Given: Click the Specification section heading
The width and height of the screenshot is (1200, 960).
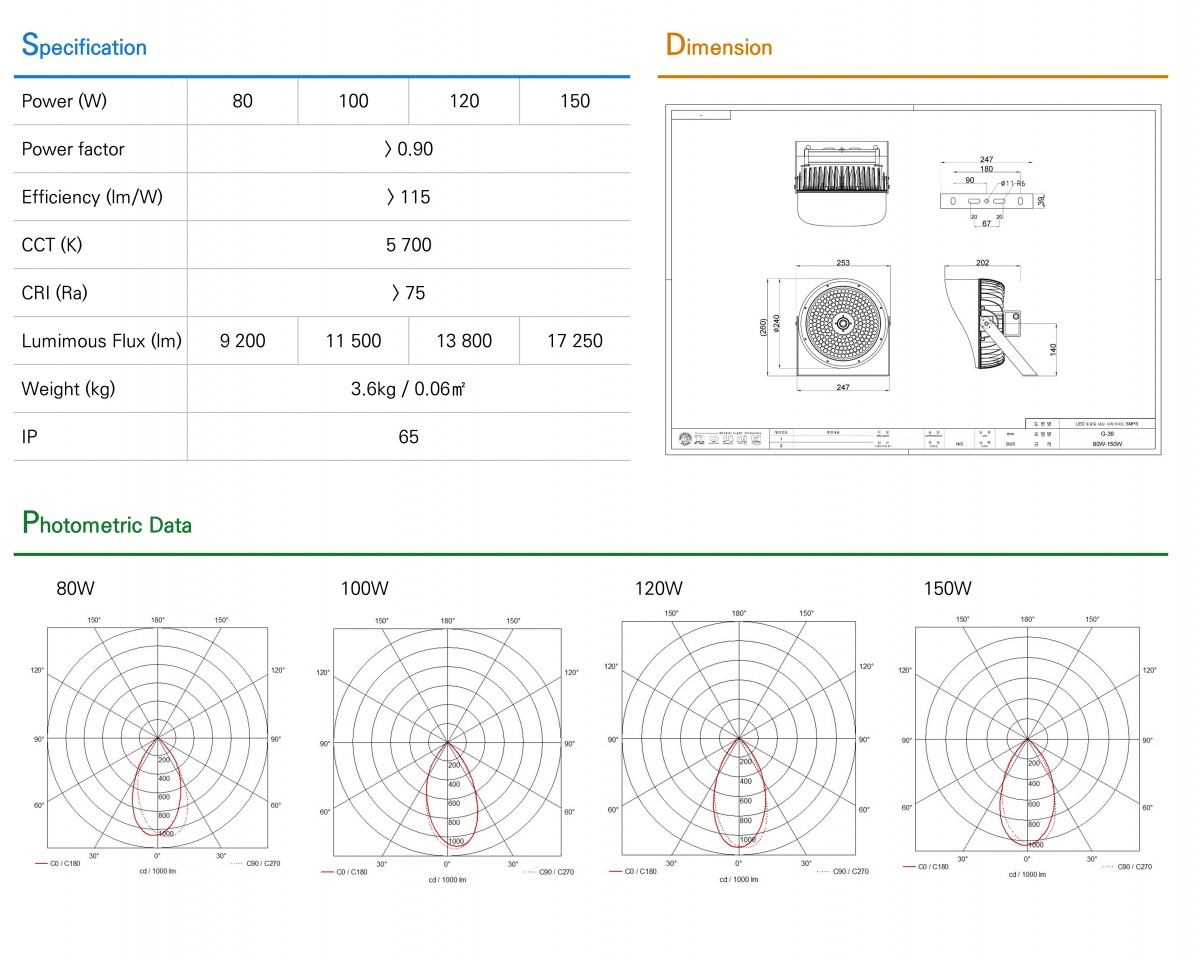Looking at the screenshot, I should point(84,46).
